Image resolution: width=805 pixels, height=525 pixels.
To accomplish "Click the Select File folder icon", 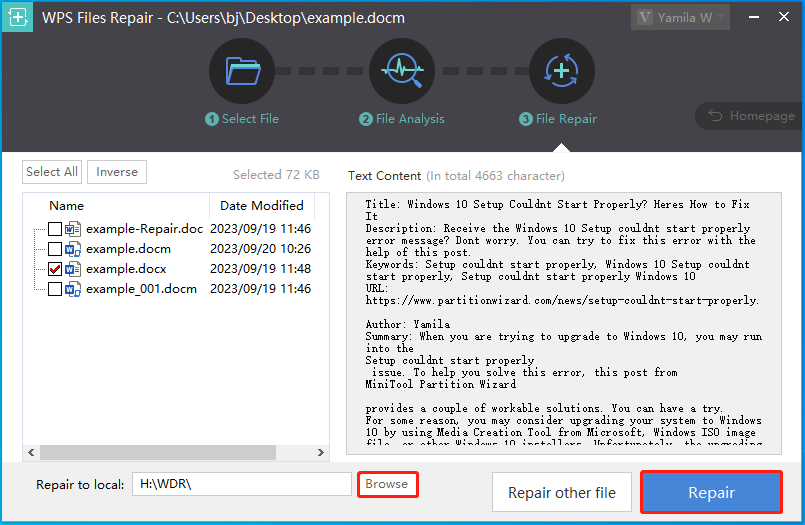I will 242,71.
